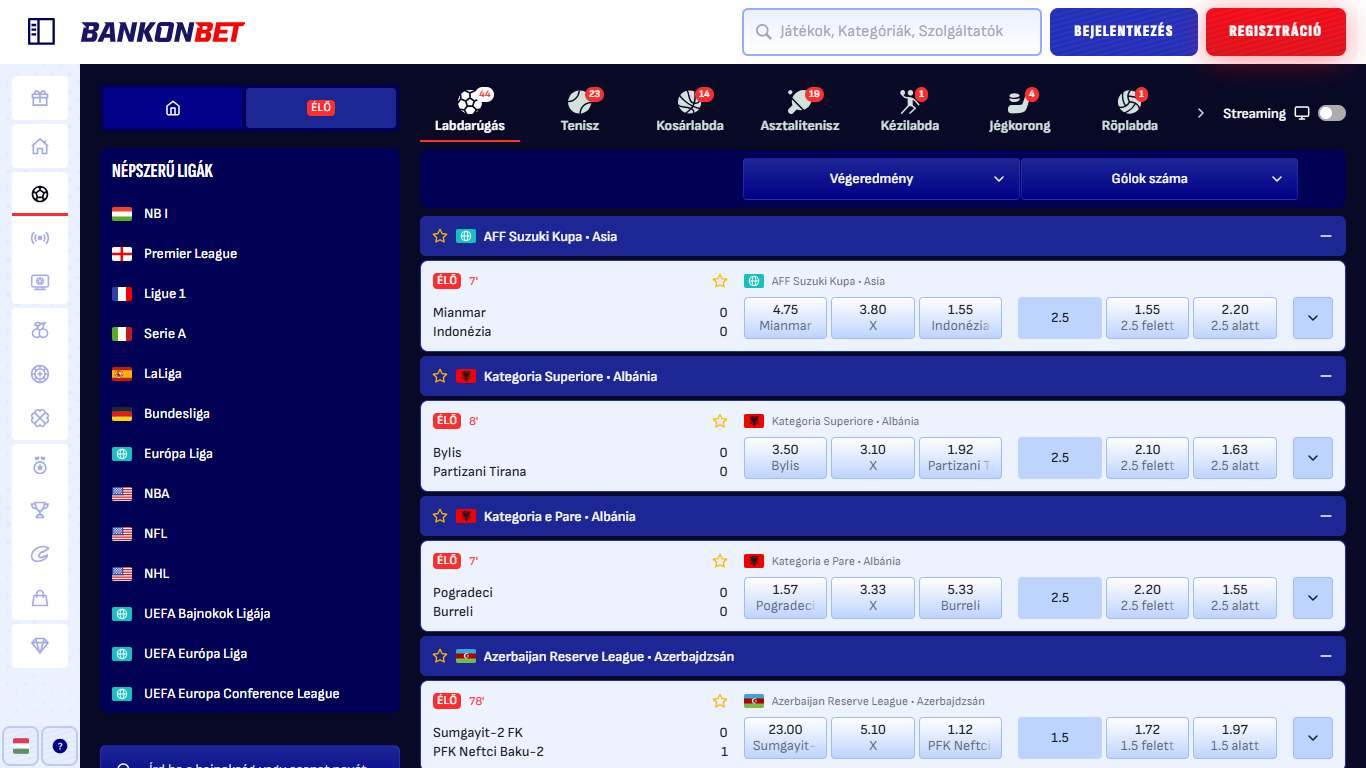Screen dimensions: 1366x768
Task: Open the LaLiga league link
Action: pyautogui.click(x=163, y=373)
